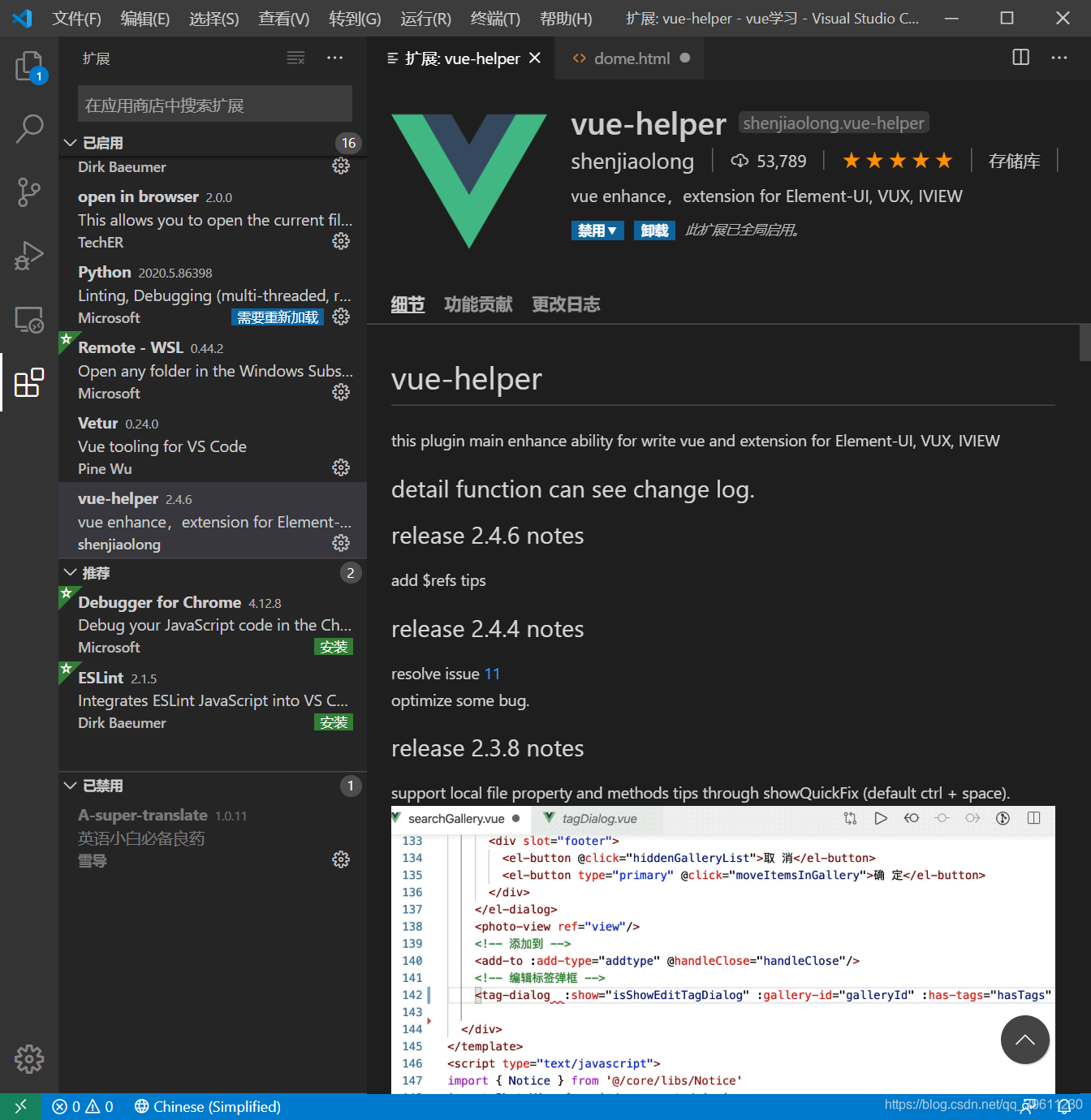Open the Remote Explorer view
The width and height of the screenshot is (1091, 1120).
click(29, 319)
